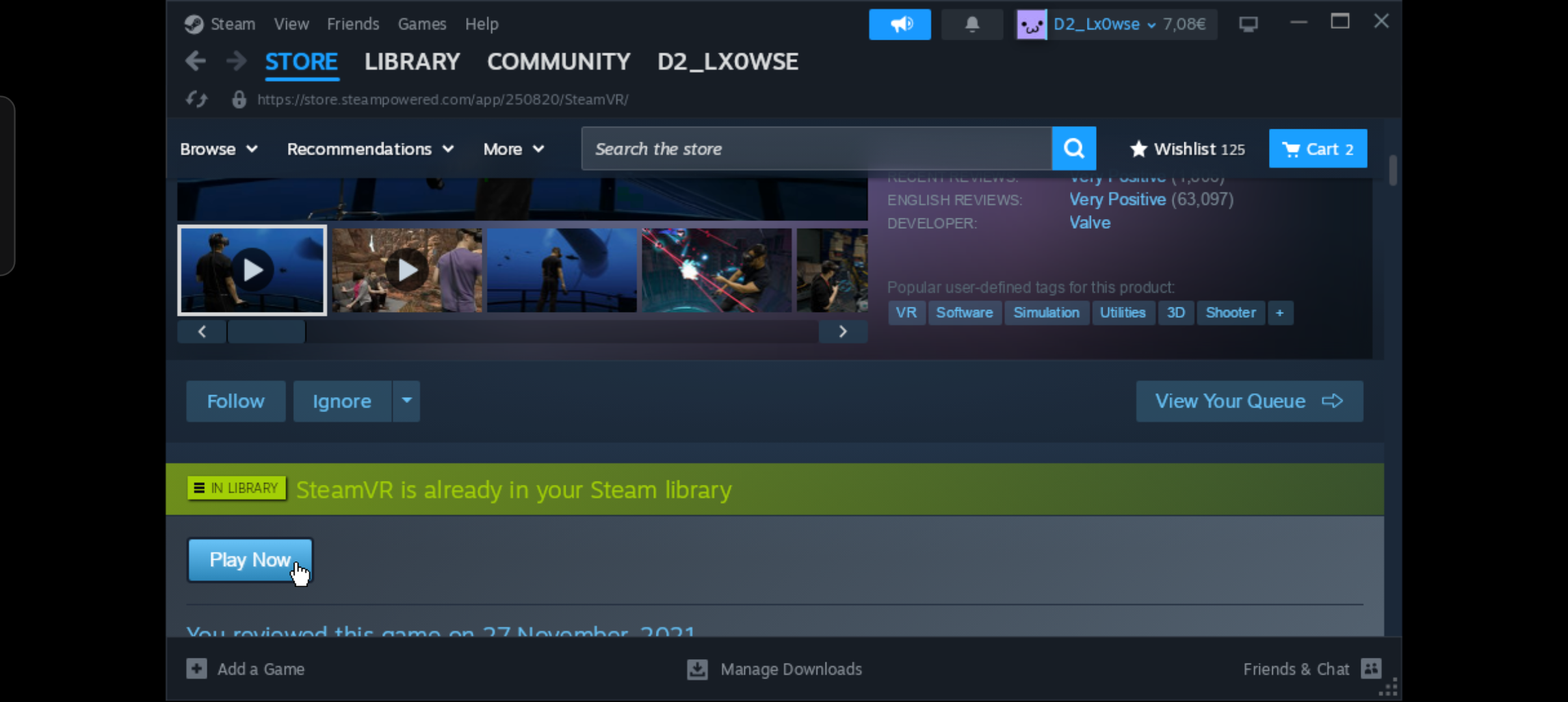Screen dimensions: 1568x702
Task: Click the announcements megaphone icon
Action: [x=900, y=25]
